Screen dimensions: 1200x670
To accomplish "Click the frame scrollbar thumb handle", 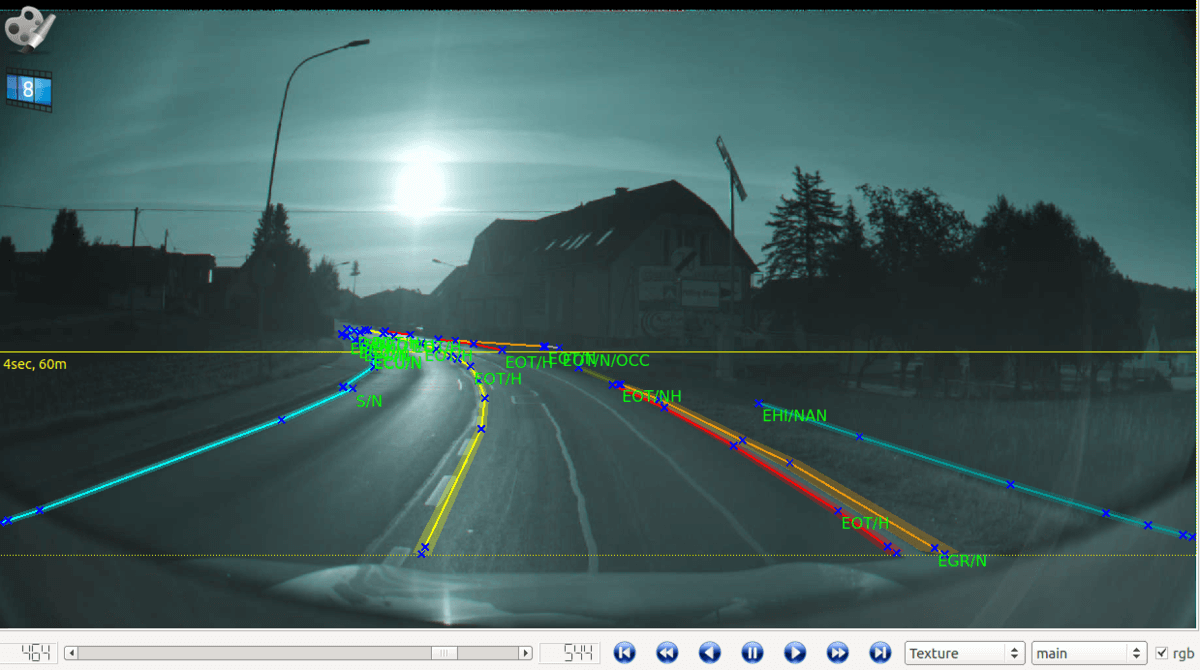I will click(x=445, y=653).
